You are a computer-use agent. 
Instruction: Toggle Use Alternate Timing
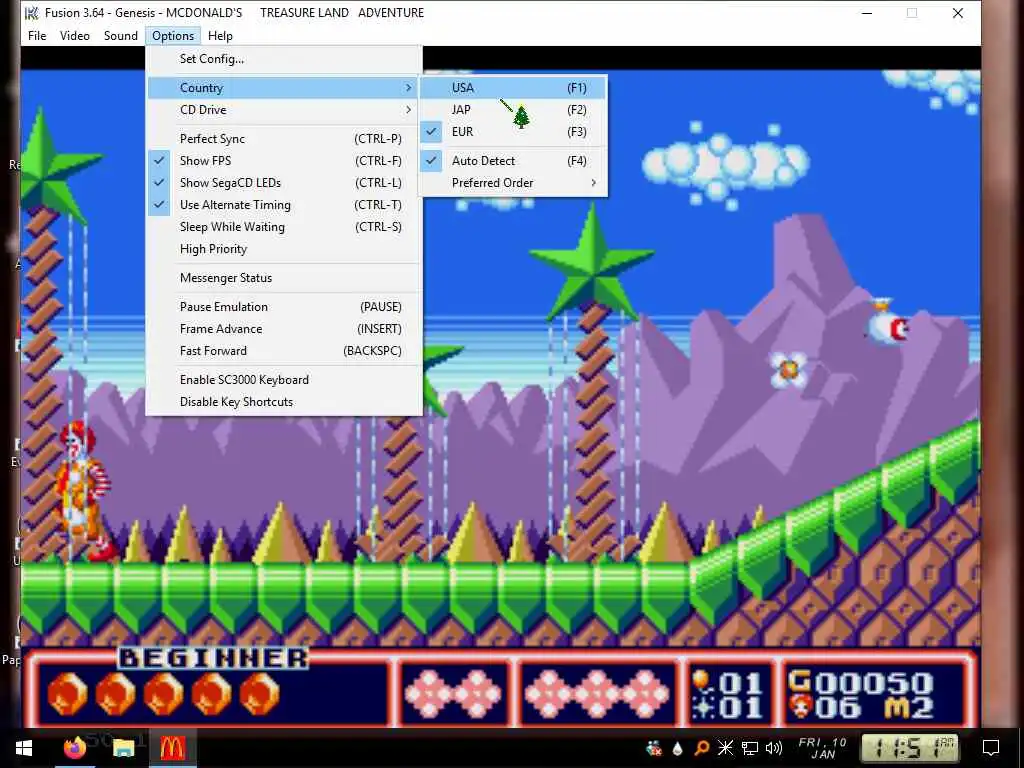(284, 205)
